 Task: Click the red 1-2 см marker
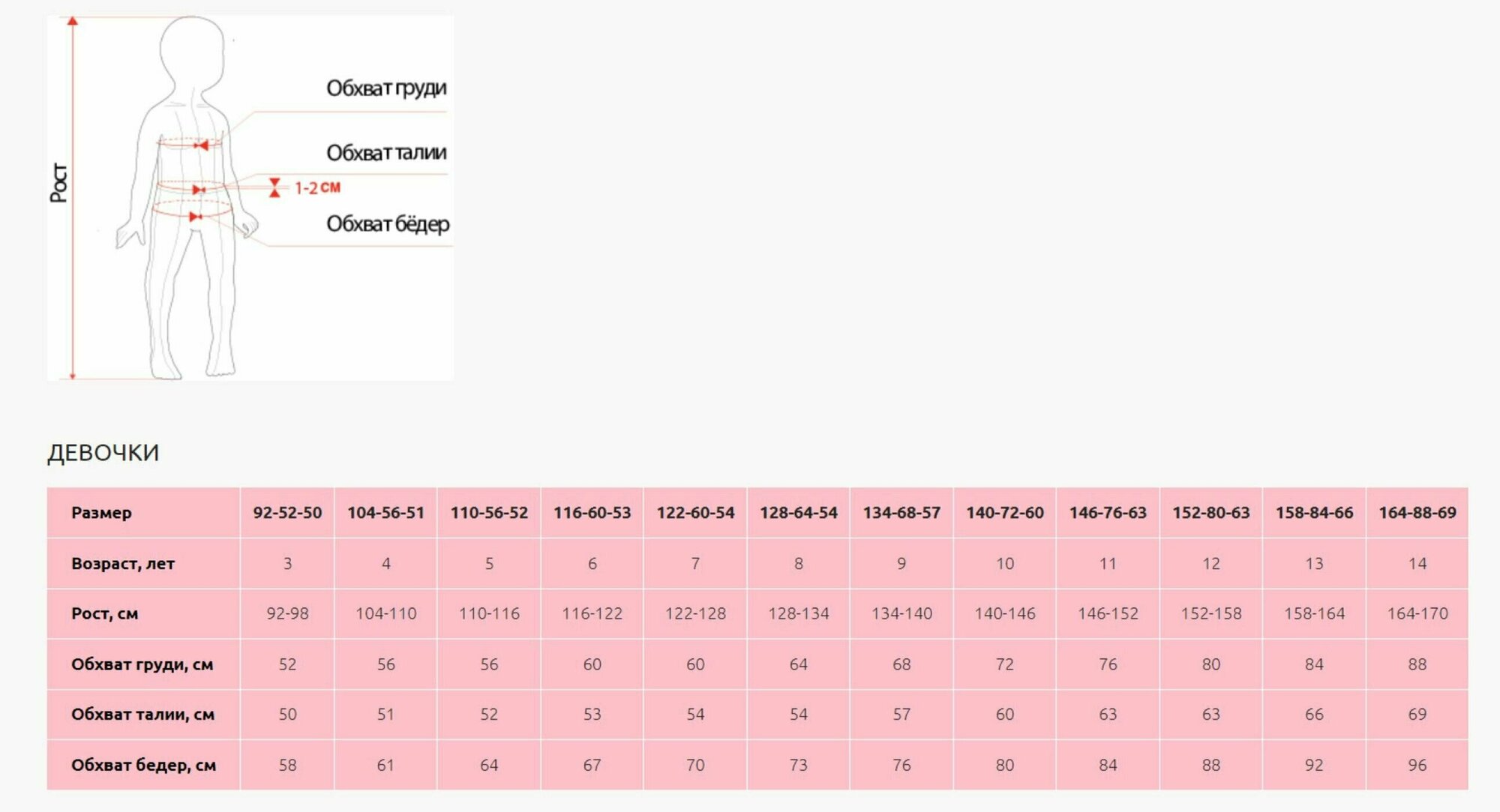pyautogui.click(x=316, y=187)
